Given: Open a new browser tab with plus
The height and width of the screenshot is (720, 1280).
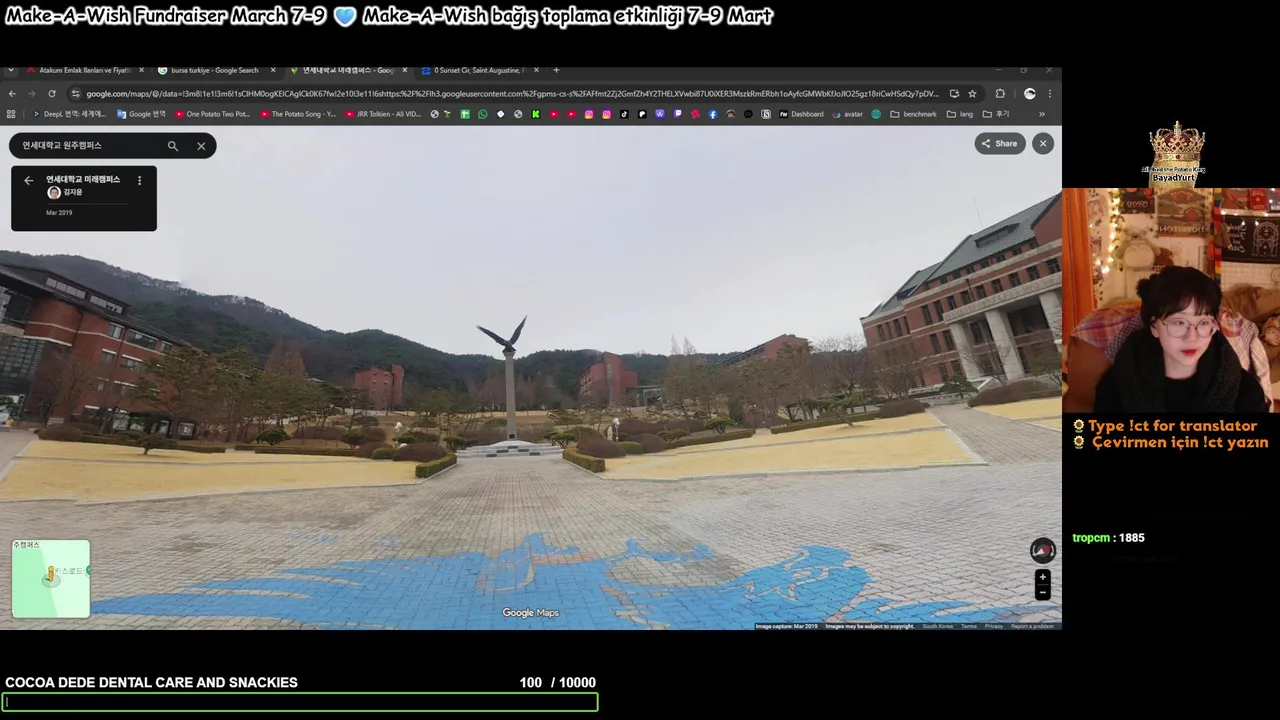Looking at the screenshot, I should pyautogui.click(x=557, y=70).
